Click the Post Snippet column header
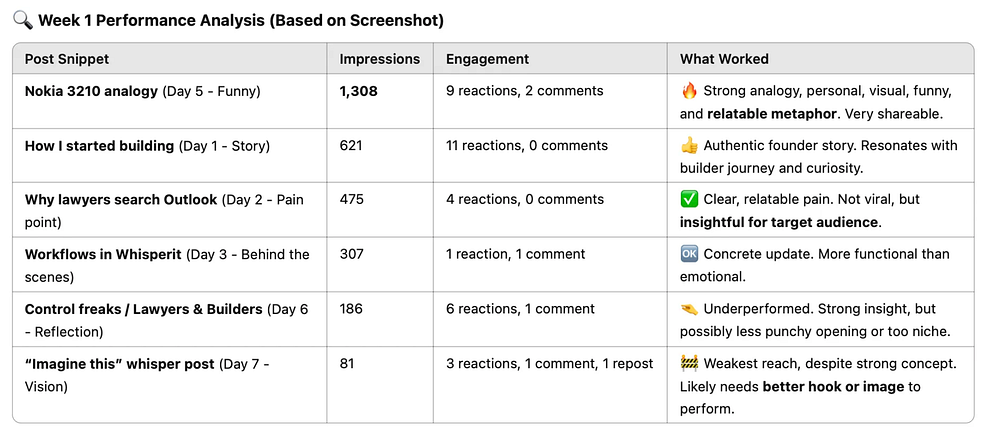This screenshot has width=1000, height=433. [68, 59]
